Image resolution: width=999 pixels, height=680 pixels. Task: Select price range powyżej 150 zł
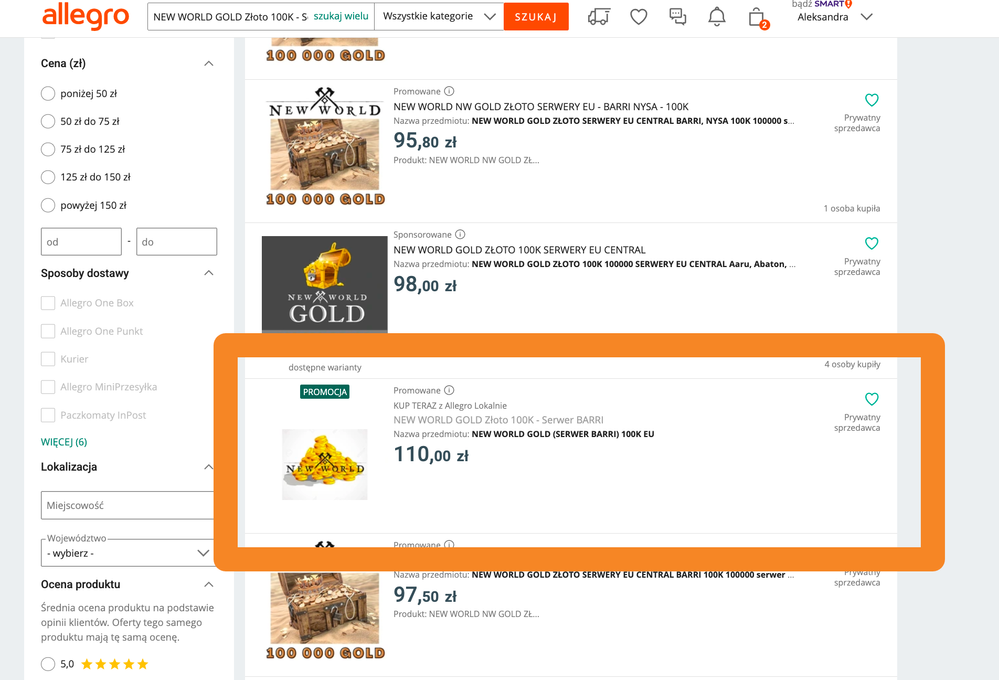(48, 205)
